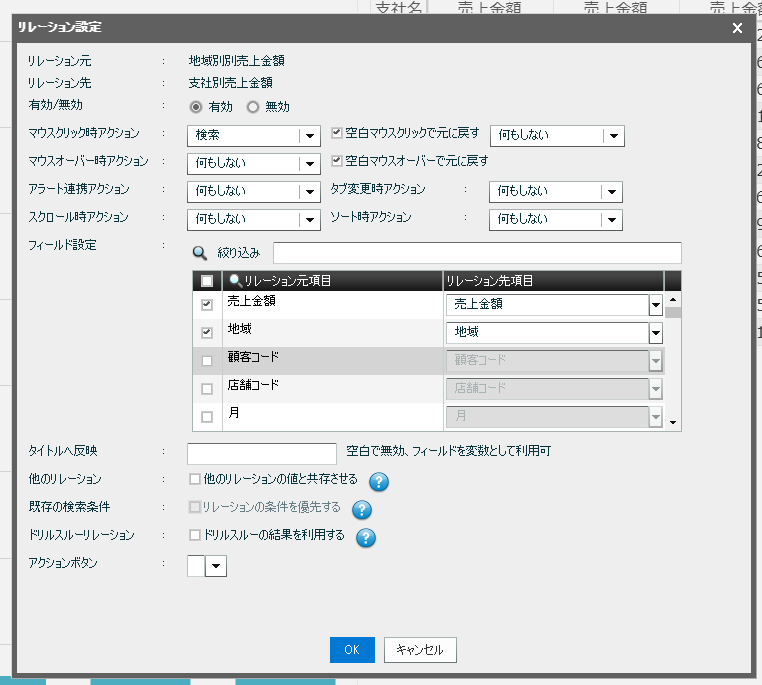Viewport: 762px width, 685px height.
Task: Check the 顧客コード row checkbox
Action: [207, 361]
